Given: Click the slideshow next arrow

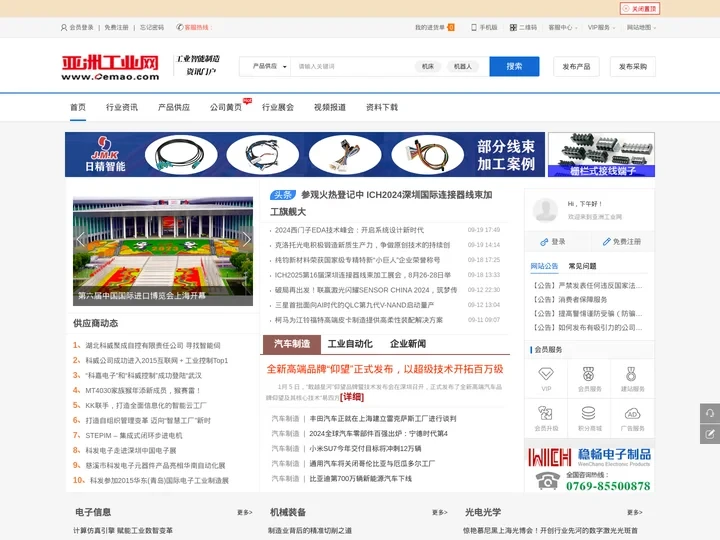Looking at the screenshot, I should [x=247, y=239].
